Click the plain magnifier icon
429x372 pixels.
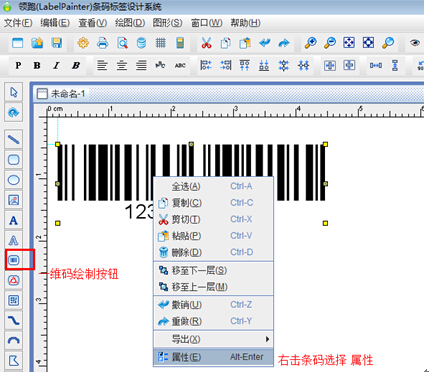[x=388, y=43]
